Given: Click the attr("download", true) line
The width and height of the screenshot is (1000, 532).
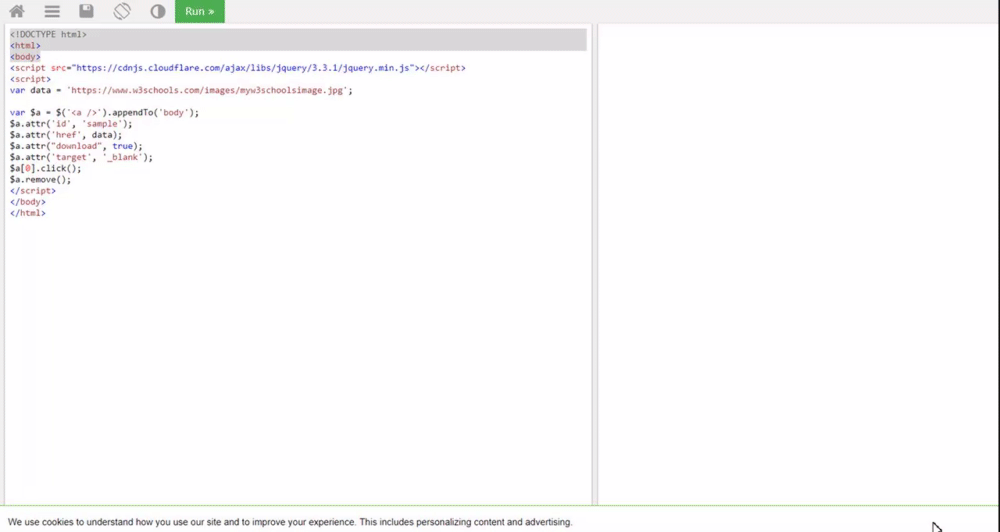Looking at the screenshot, I should (x=77, y=146).
